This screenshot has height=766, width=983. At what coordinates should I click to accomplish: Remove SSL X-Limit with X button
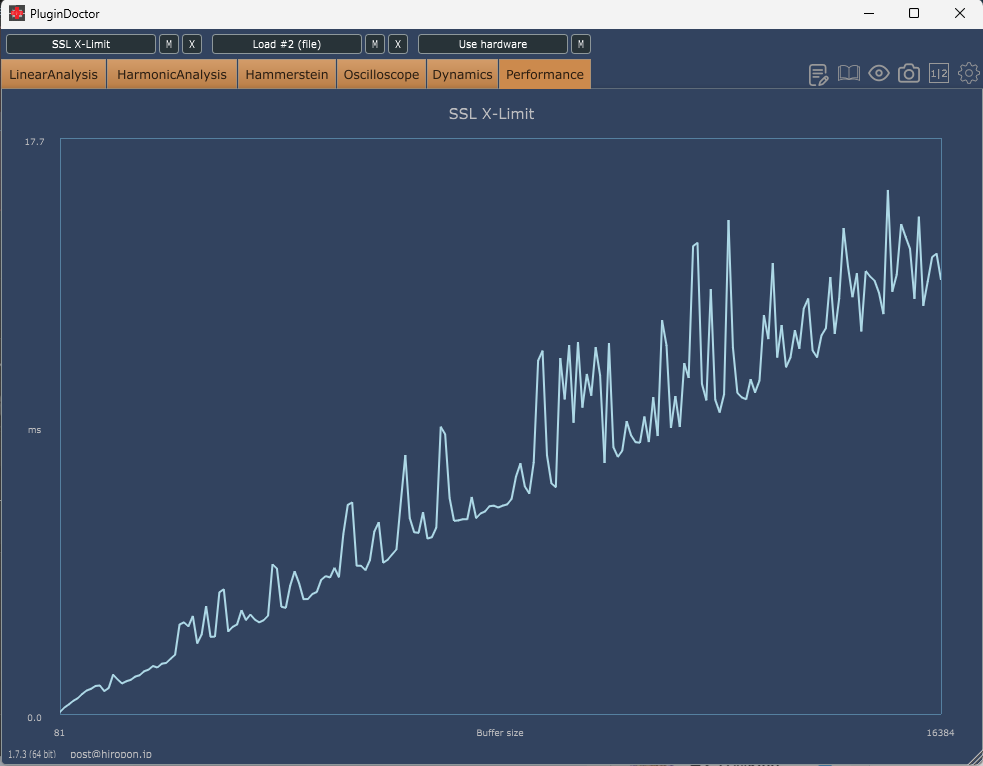click(x=192, y=44)
